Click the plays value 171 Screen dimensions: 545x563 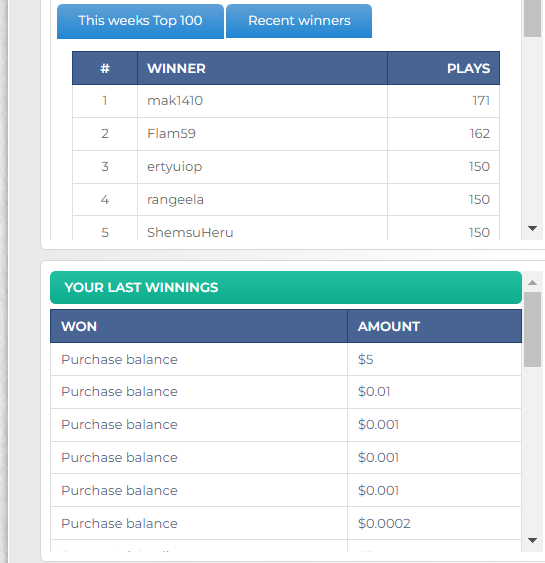(481, 101)
